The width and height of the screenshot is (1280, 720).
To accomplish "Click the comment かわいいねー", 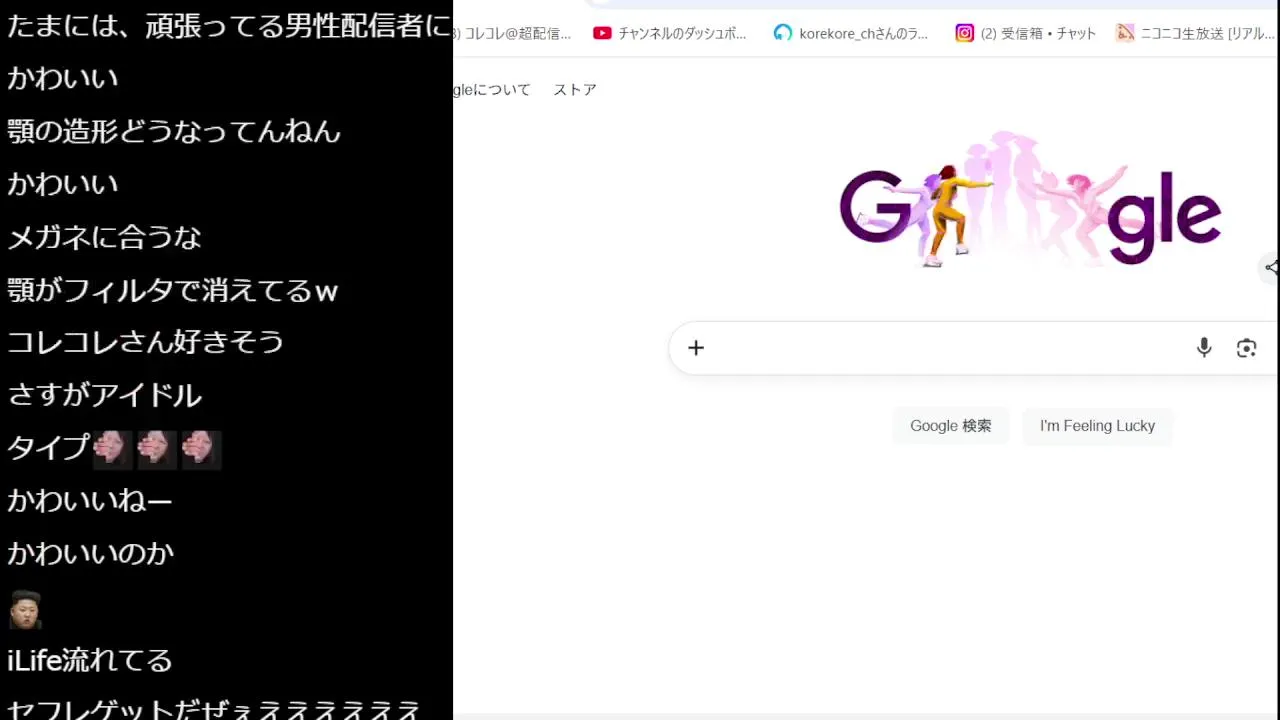I will click(90, 500).
